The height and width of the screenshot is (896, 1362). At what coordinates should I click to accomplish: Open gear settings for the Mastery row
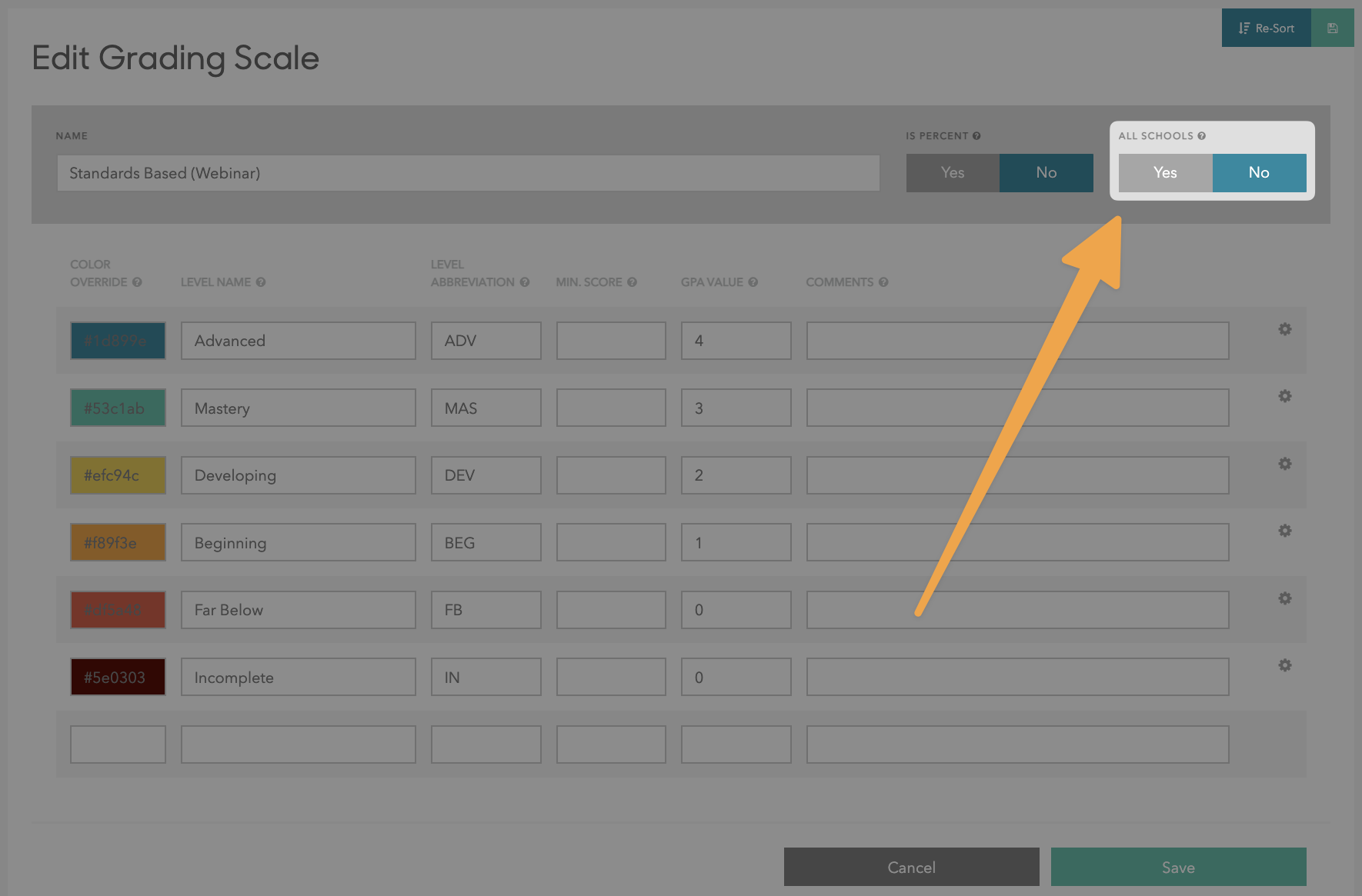(x=1284, y=396)
